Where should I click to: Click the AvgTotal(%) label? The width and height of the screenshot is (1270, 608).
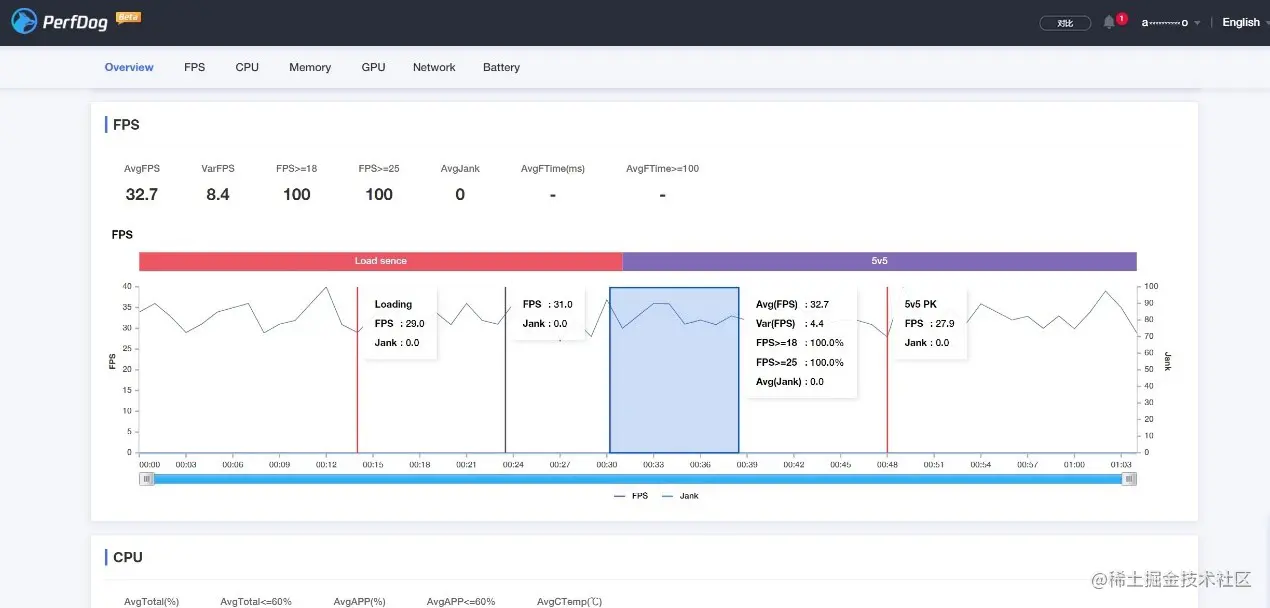coord(152,601)
